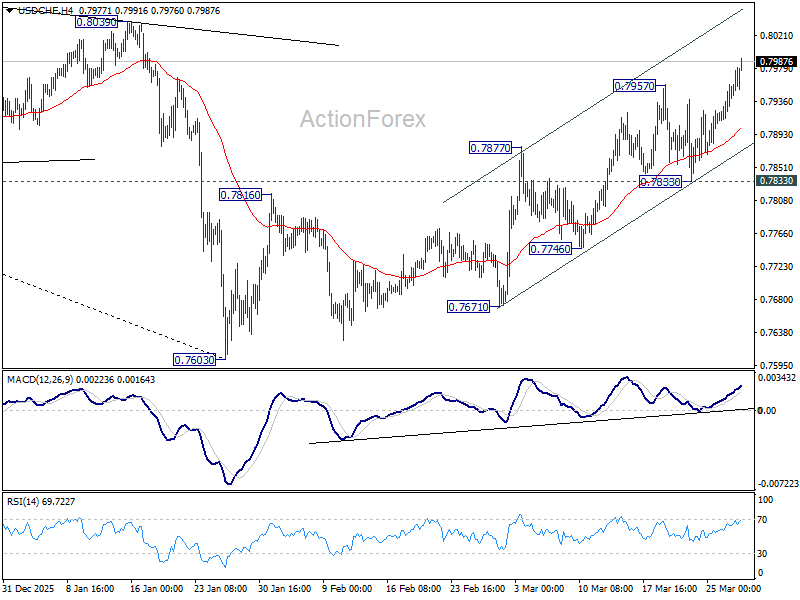Viewport: 800px width, 600px height.
Task: Click the RSI 30 level label
Action: pyautogui.click(x=762, y=554)
